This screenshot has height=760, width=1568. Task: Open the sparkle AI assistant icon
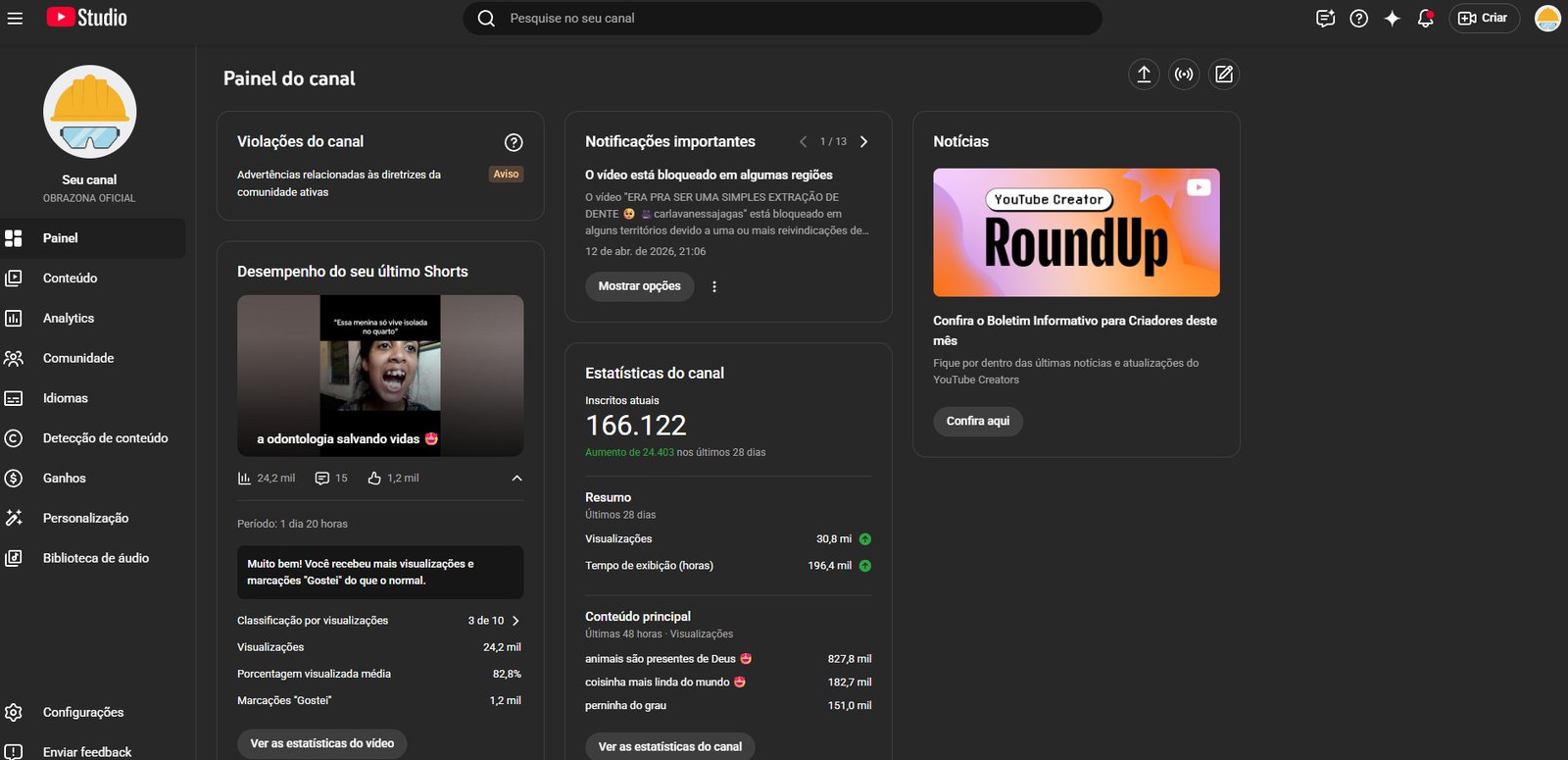pyautogui.click(x=1392, y=19)
